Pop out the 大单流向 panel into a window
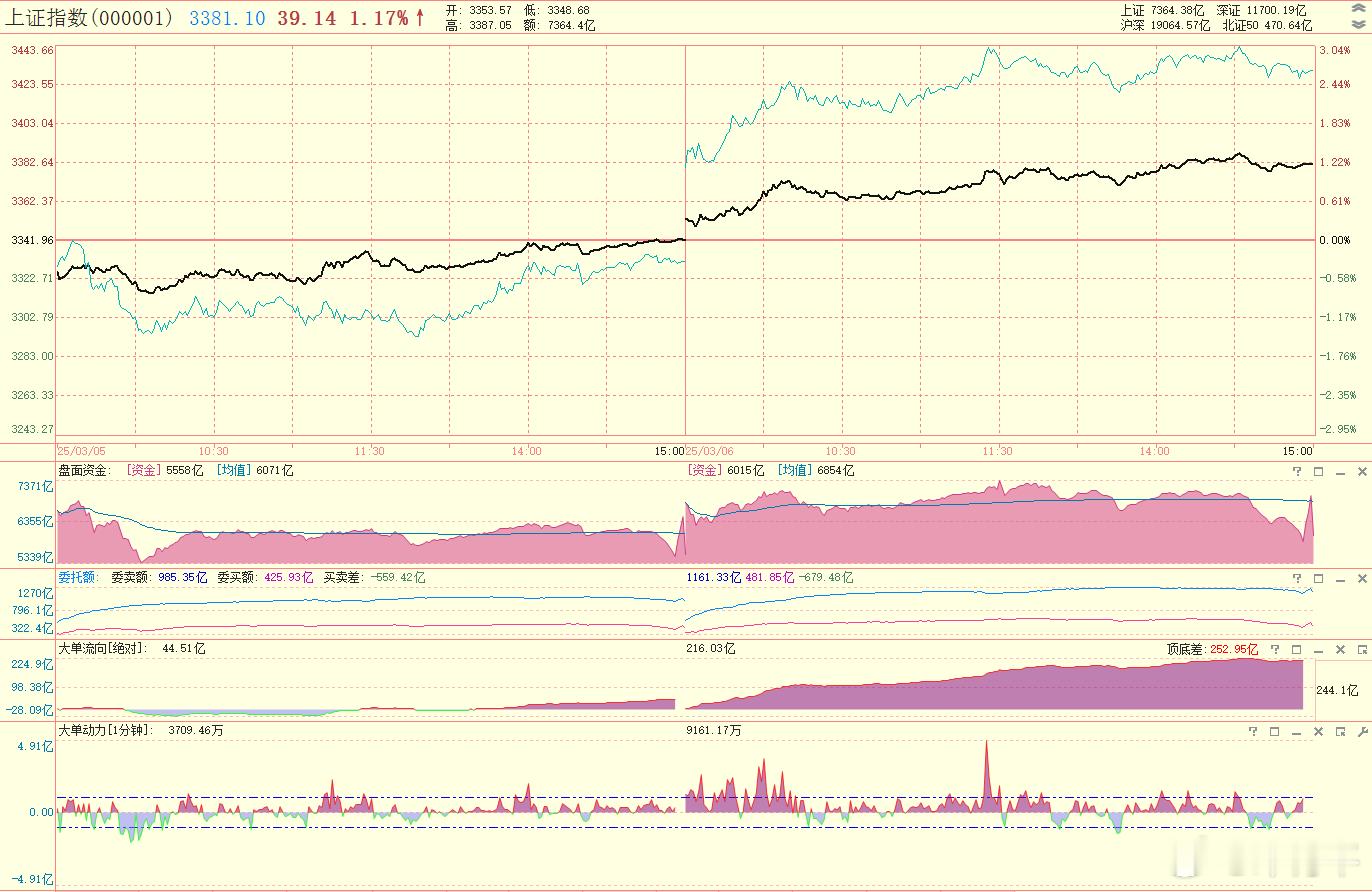 1362,649
